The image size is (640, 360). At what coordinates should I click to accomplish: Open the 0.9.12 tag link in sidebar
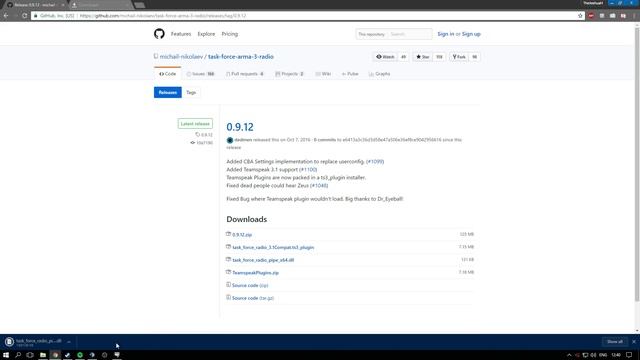click(x=204, y=135)
